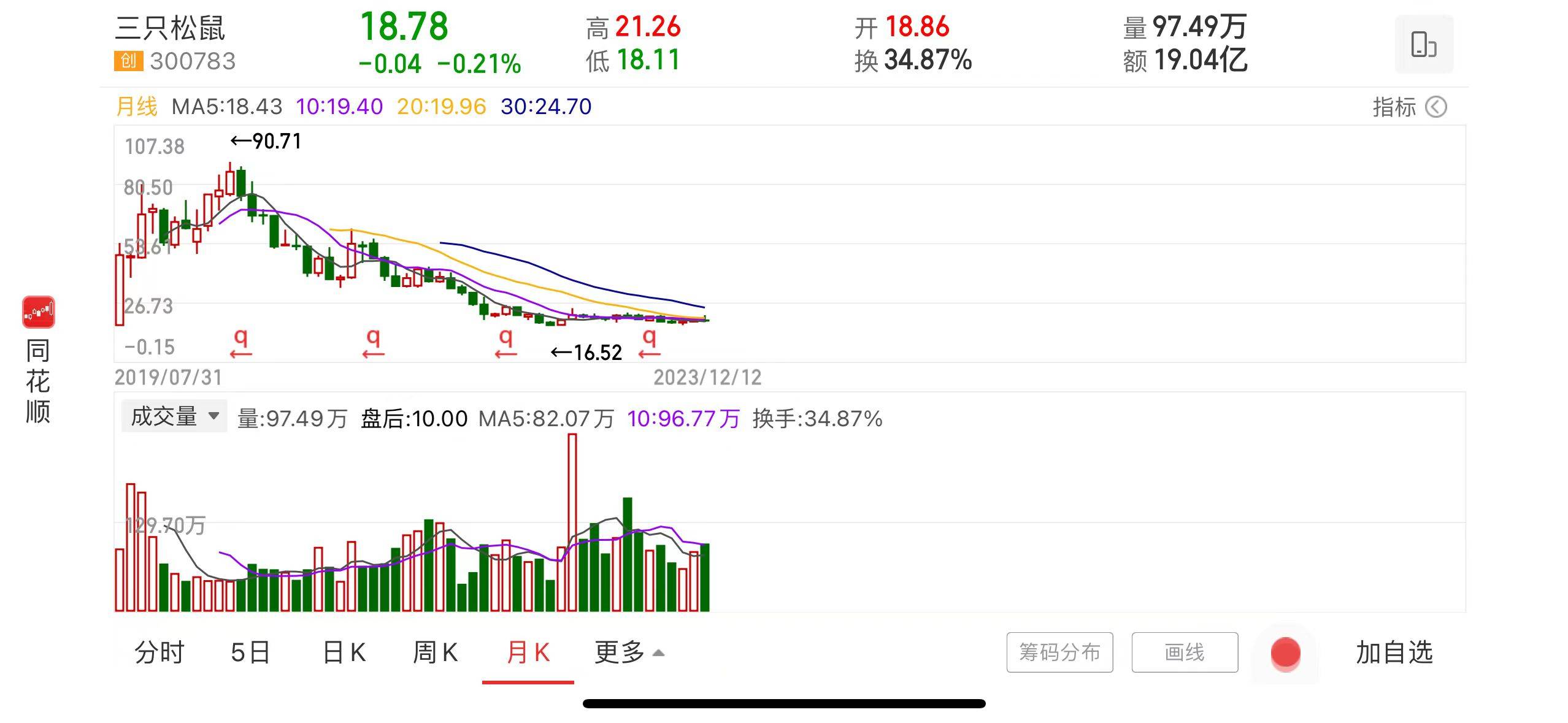This screenshot has height=723, width=1568.
Task: Tap the change percent -0.21%
Action: click(x=479, y=64)
